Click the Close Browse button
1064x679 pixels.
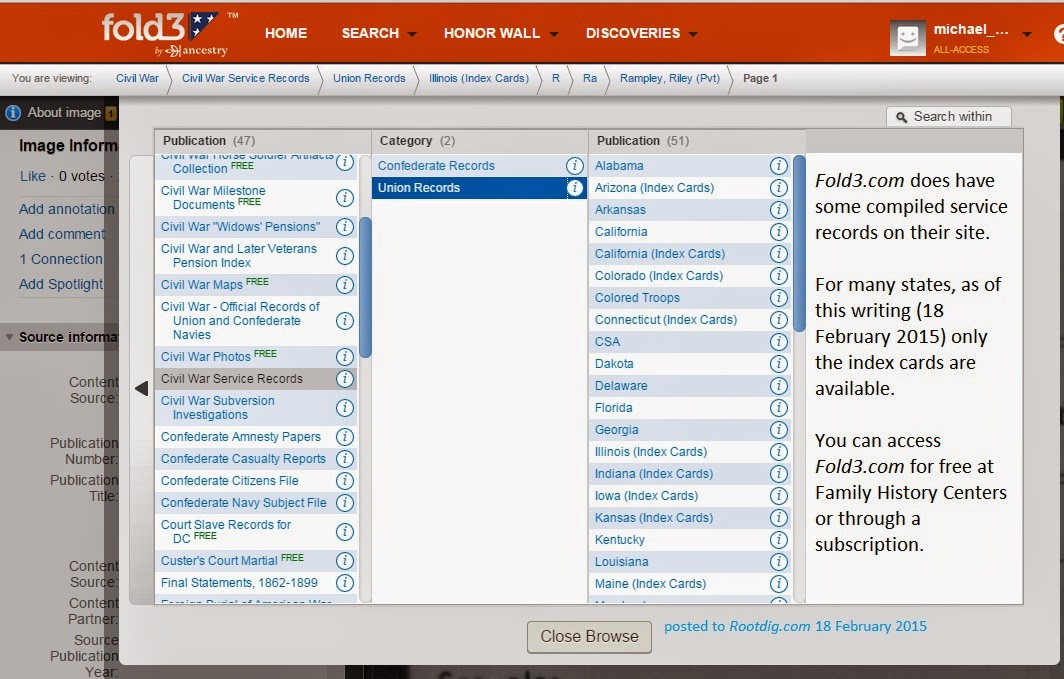tap(589, 636)
